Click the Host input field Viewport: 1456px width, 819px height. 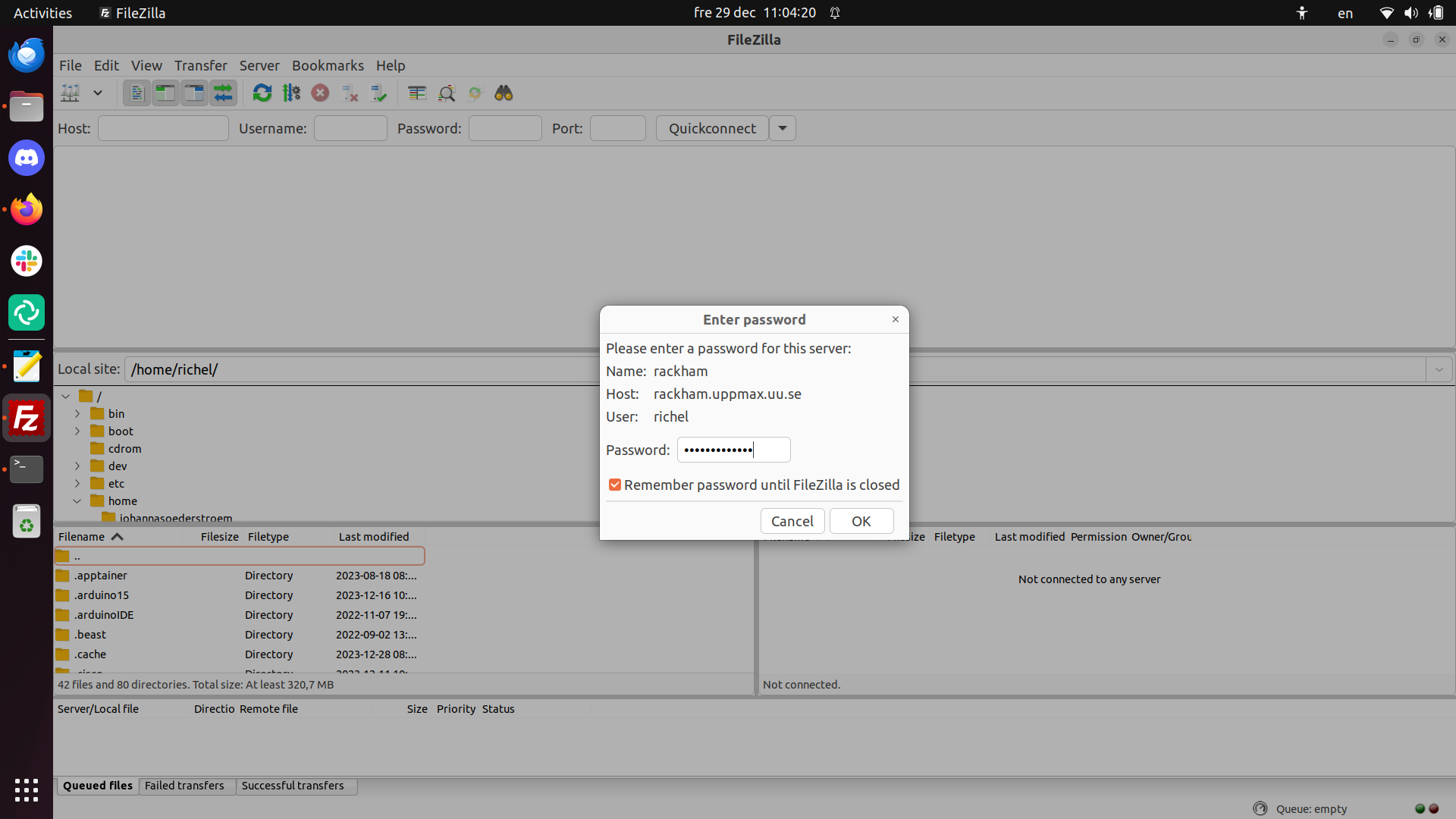tap(163, 128)
